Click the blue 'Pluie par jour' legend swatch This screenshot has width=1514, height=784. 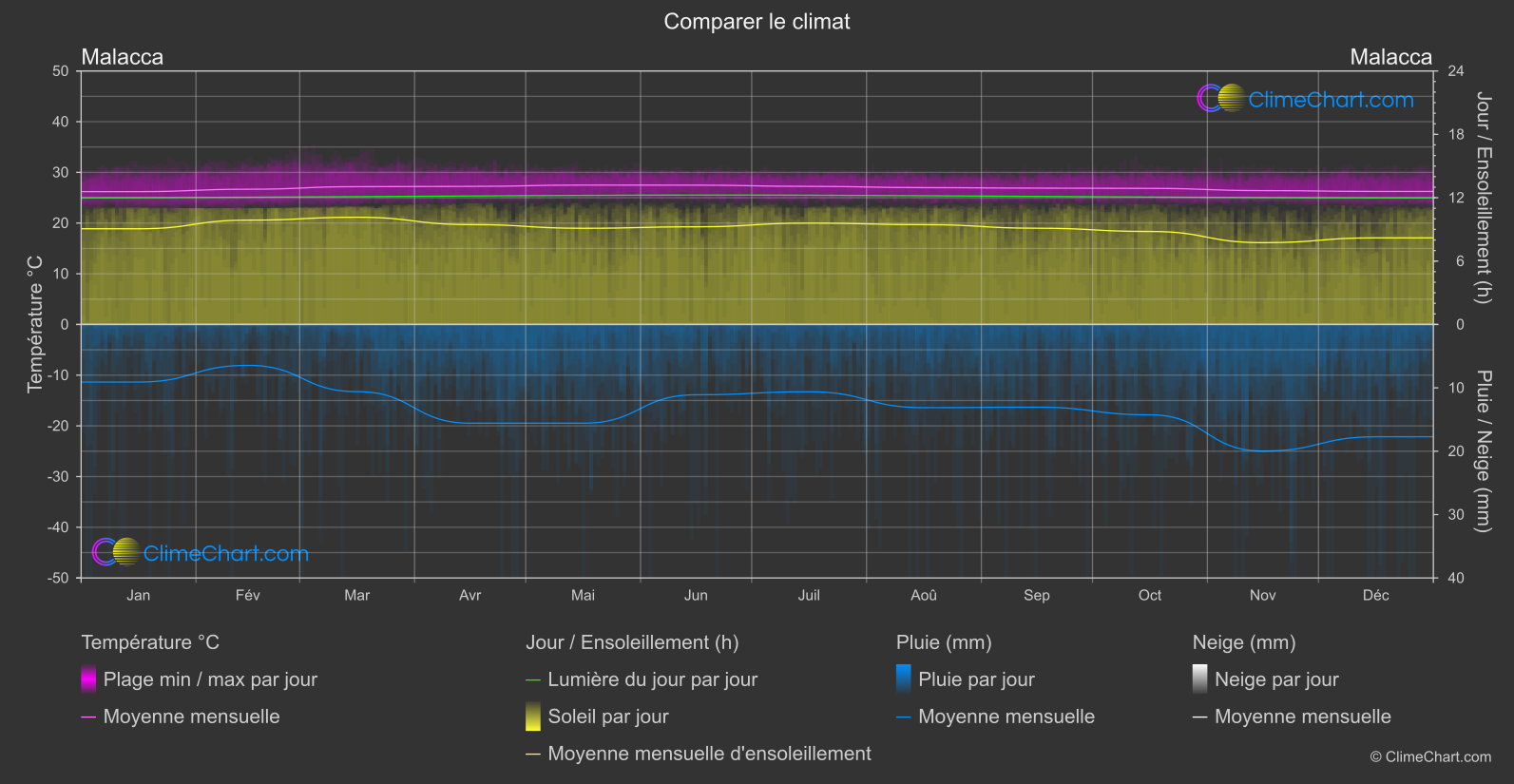tap(904, 679)
